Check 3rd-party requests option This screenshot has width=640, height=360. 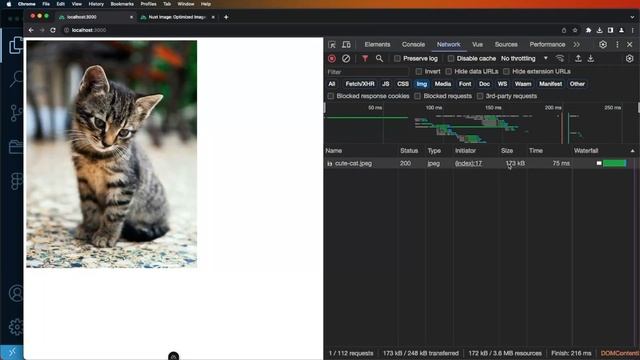point(480,96)
